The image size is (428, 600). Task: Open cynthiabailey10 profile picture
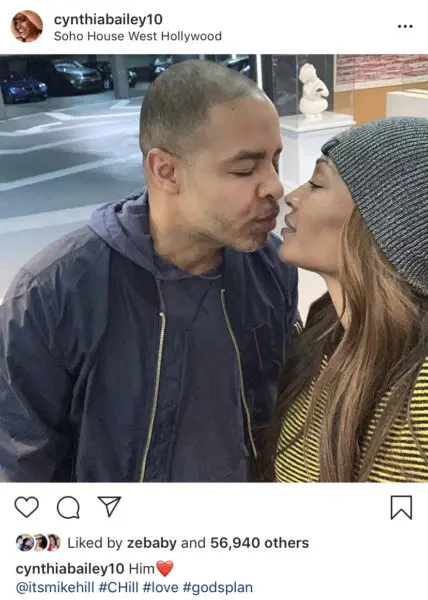point(27,26)
